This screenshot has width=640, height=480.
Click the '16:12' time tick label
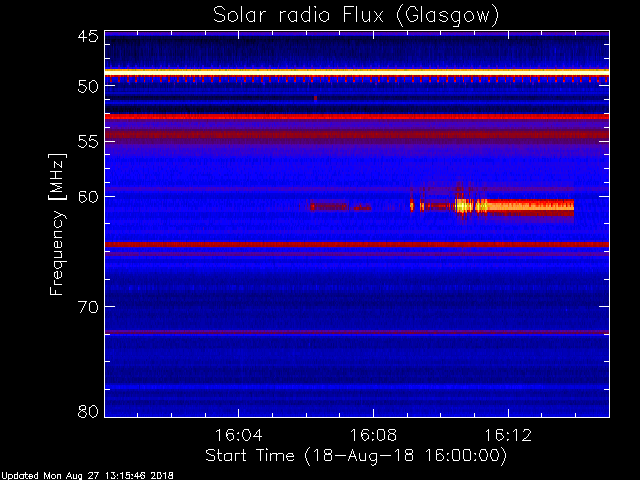[x=508, y=435]
